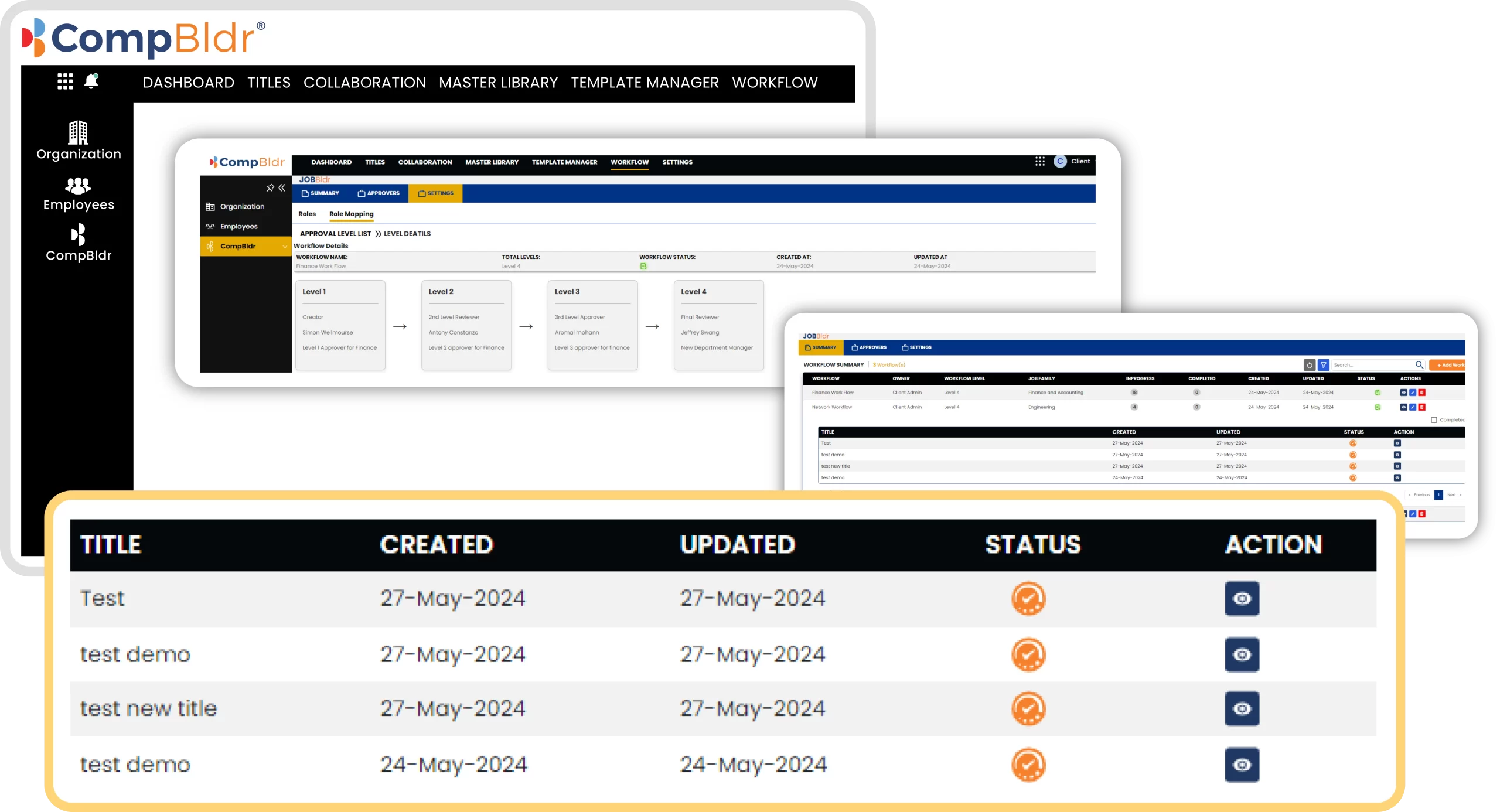Click eye for test new title in enlarged table
Image resolution: width=1500 pixels, height=812 pixels.
[1242, 709]
